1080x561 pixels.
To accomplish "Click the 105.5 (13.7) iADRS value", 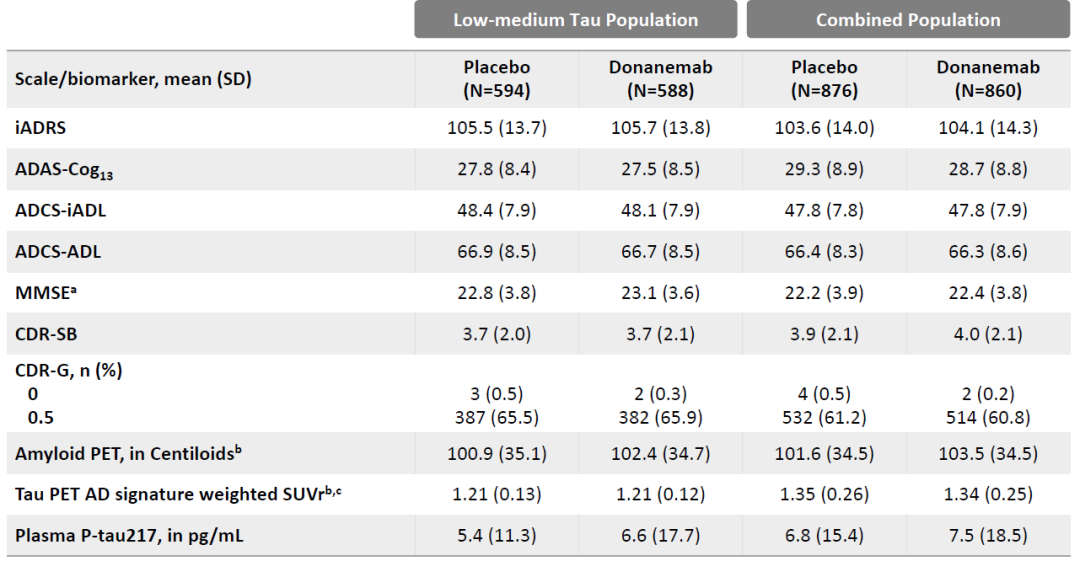I will (497, 129).
